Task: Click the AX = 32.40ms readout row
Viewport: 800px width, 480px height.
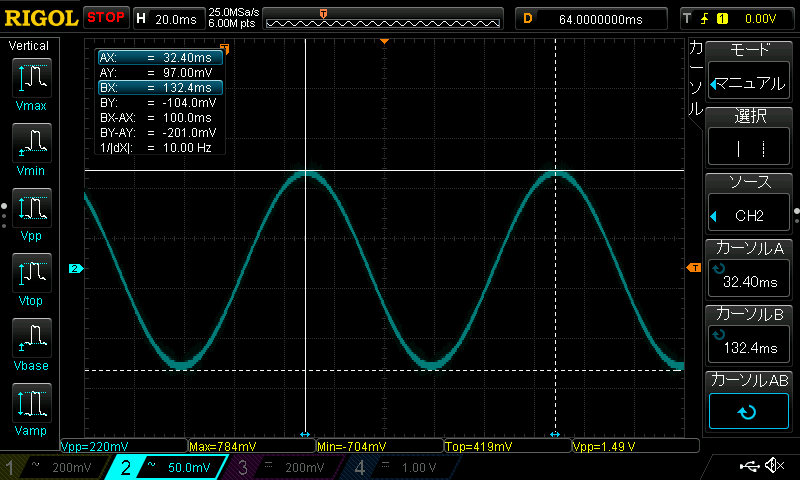Action: (x=160, y=58)
